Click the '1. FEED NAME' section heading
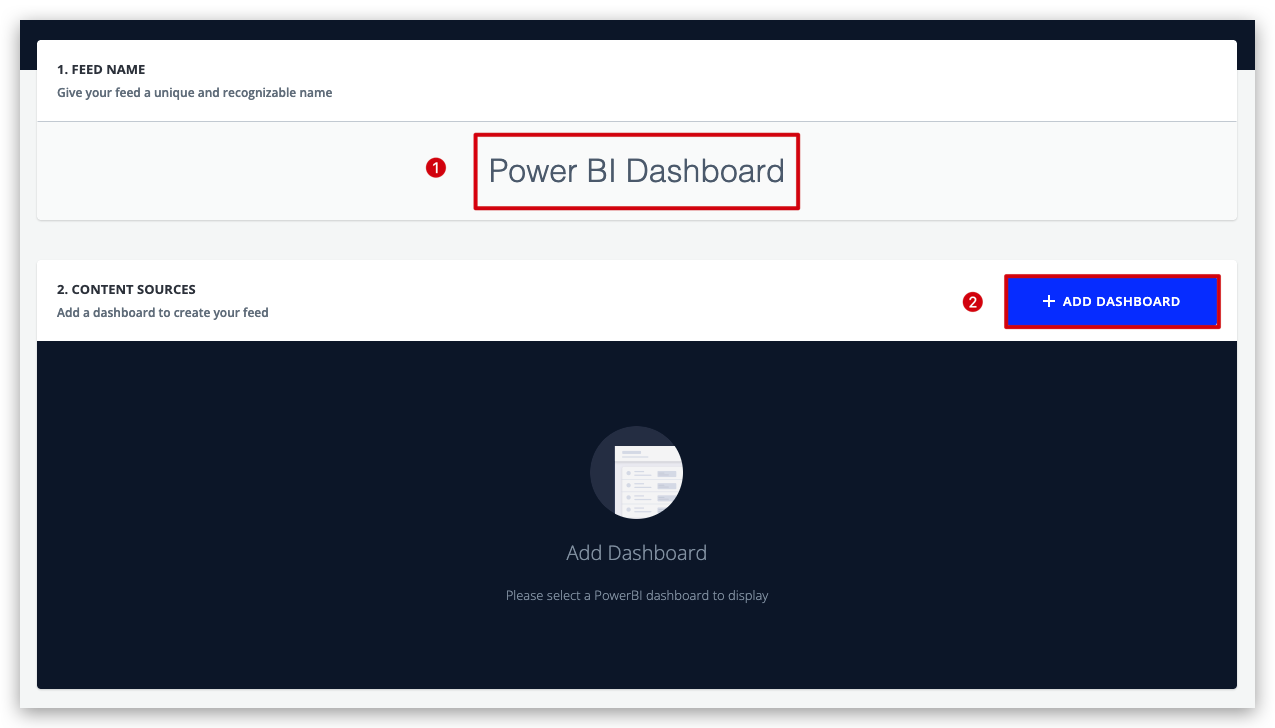 (101, 70)
